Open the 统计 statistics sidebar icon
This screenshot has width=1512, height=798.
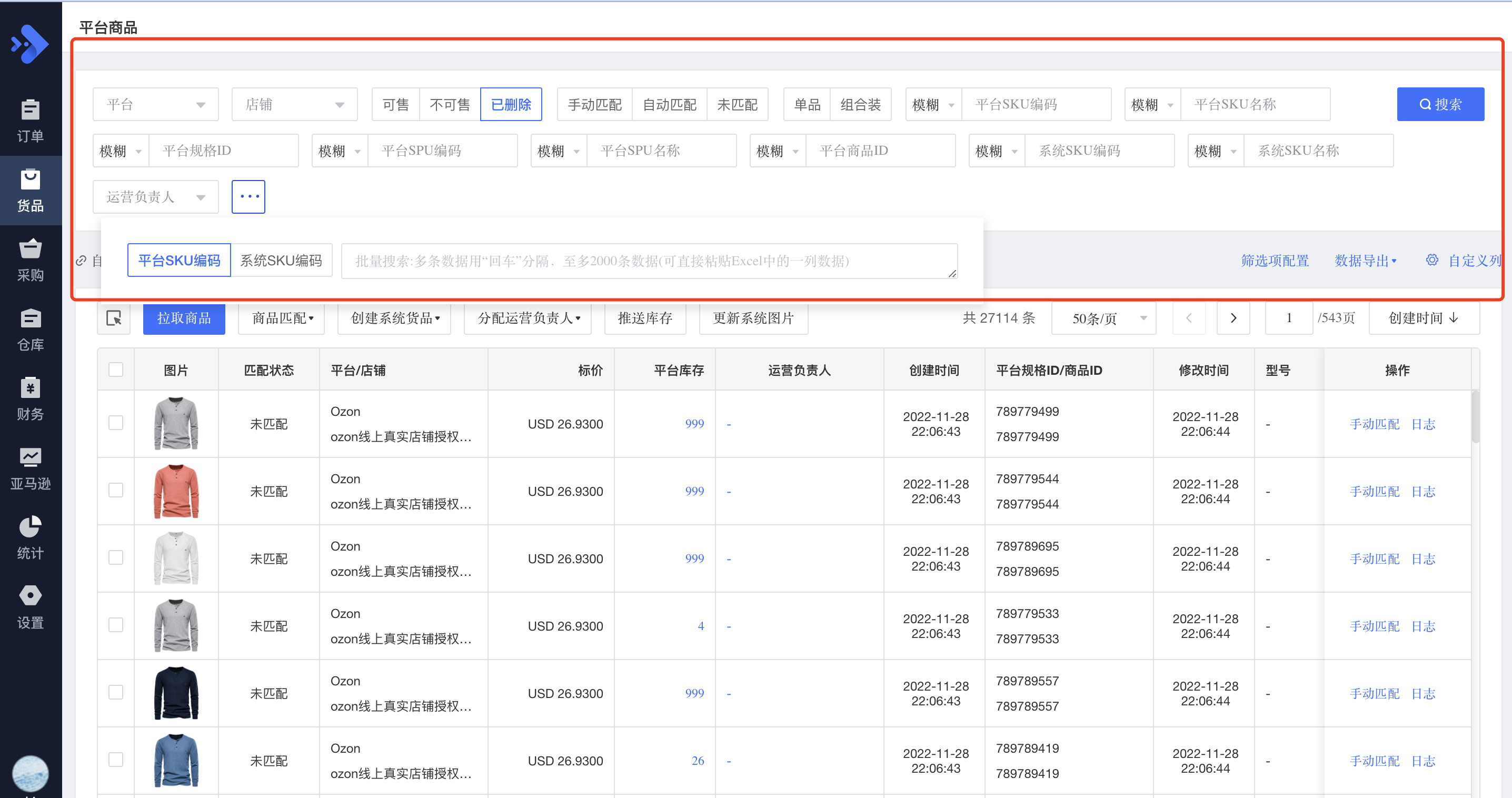[x=31, y=537]
